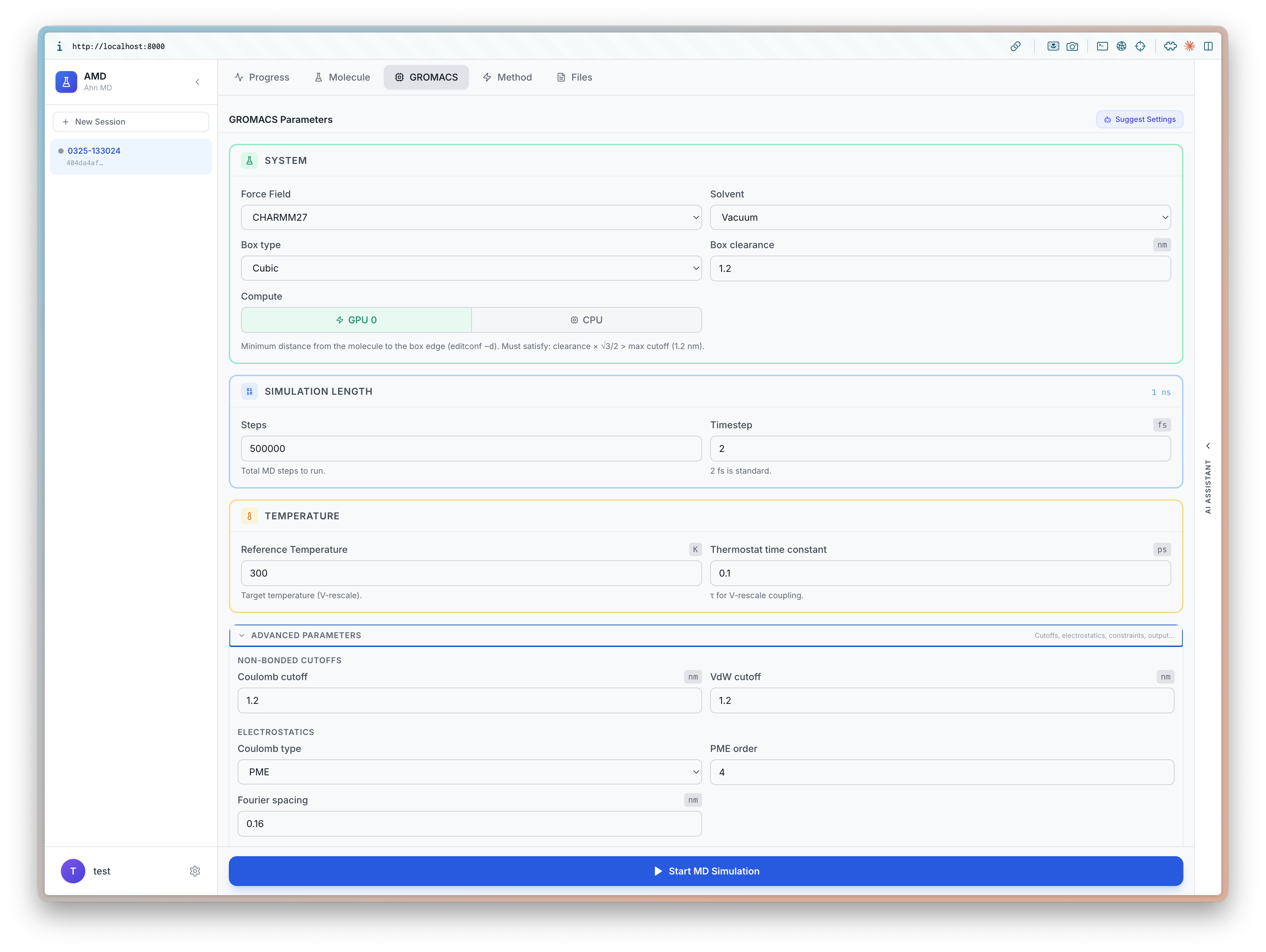Select the crosshair element picker icon

click(1140, 46)
